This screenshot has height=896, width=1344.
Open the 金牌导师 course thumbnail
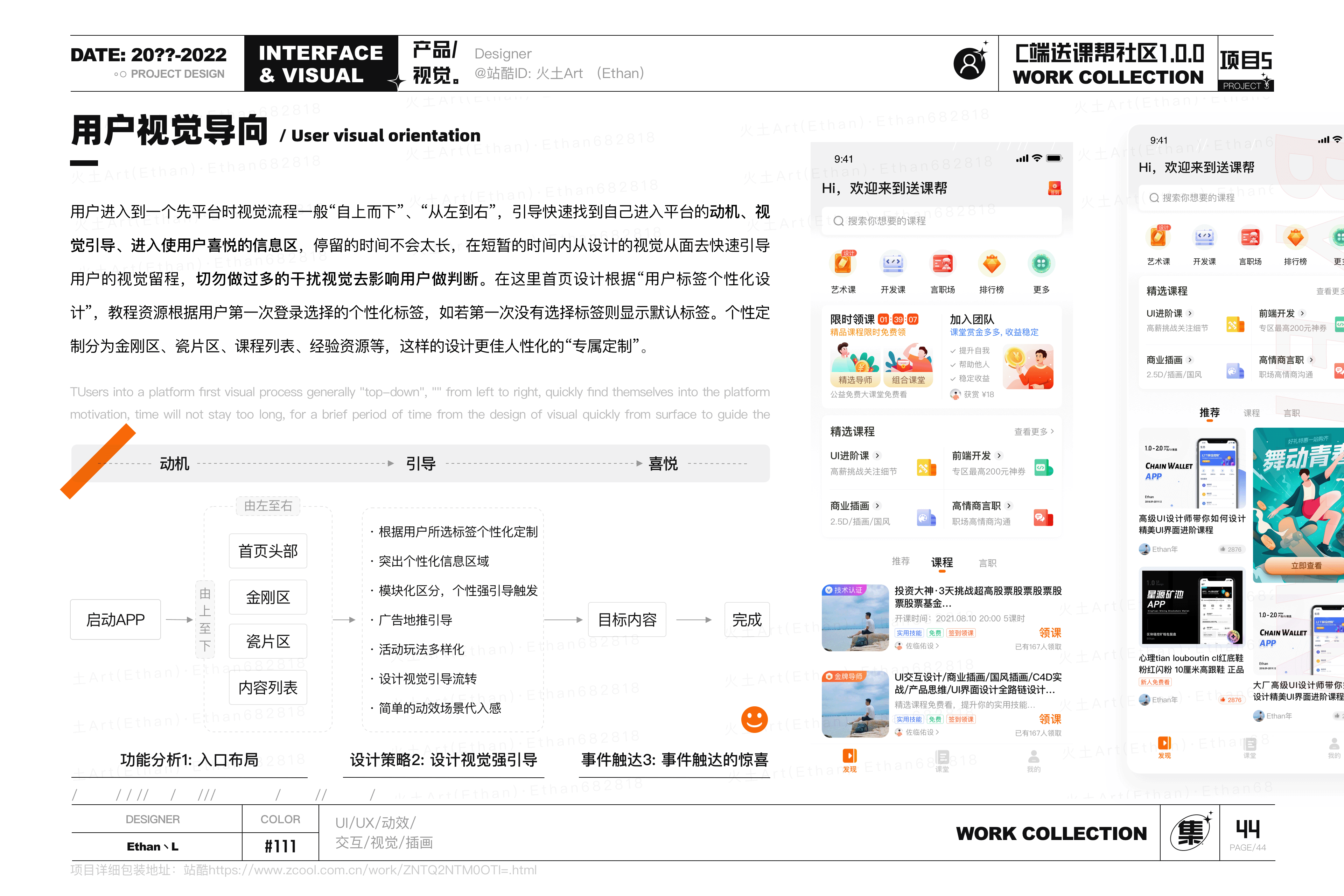click(855, 704)
